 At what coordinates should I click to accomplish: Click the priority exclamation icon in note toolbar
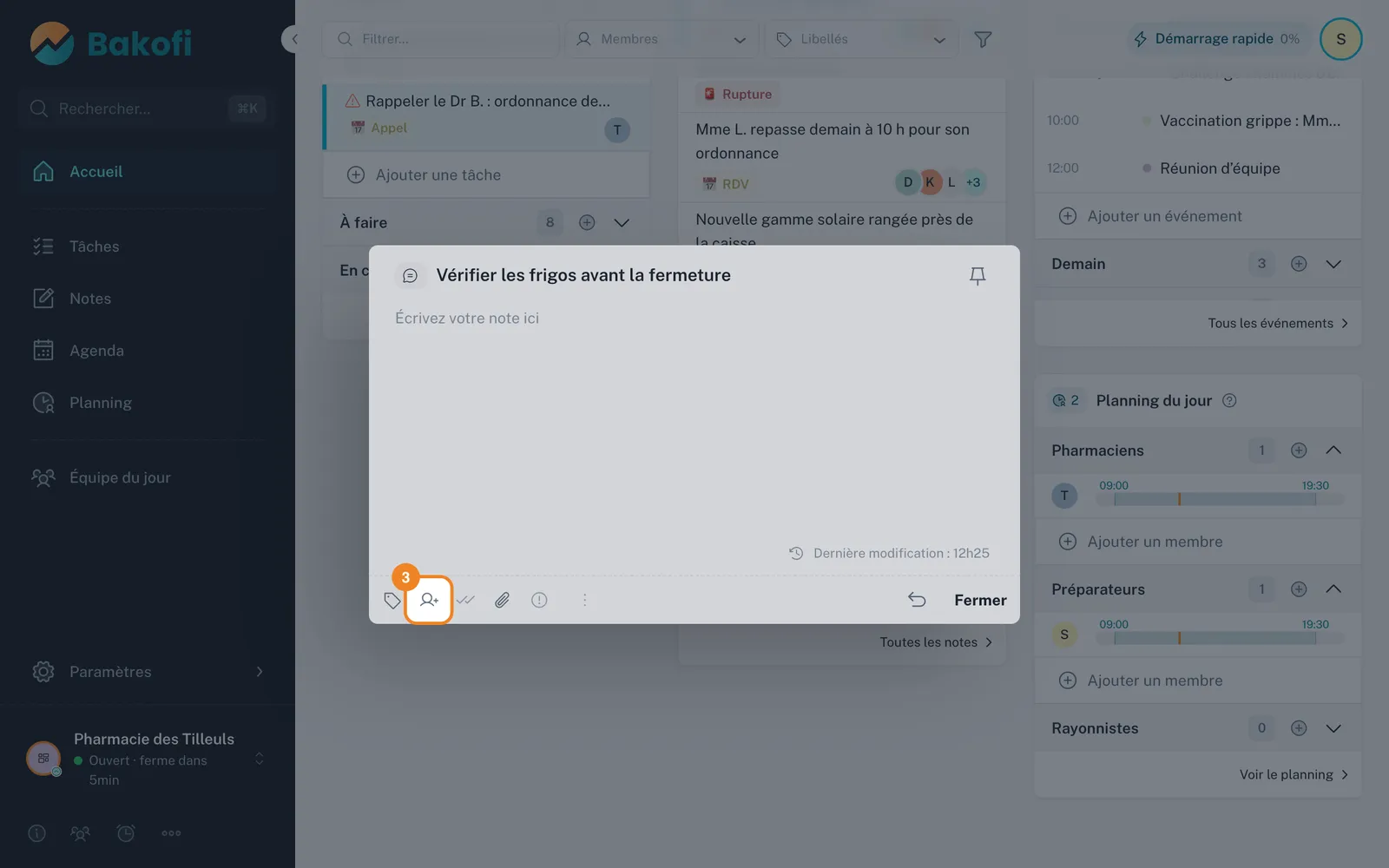[539, 600]
